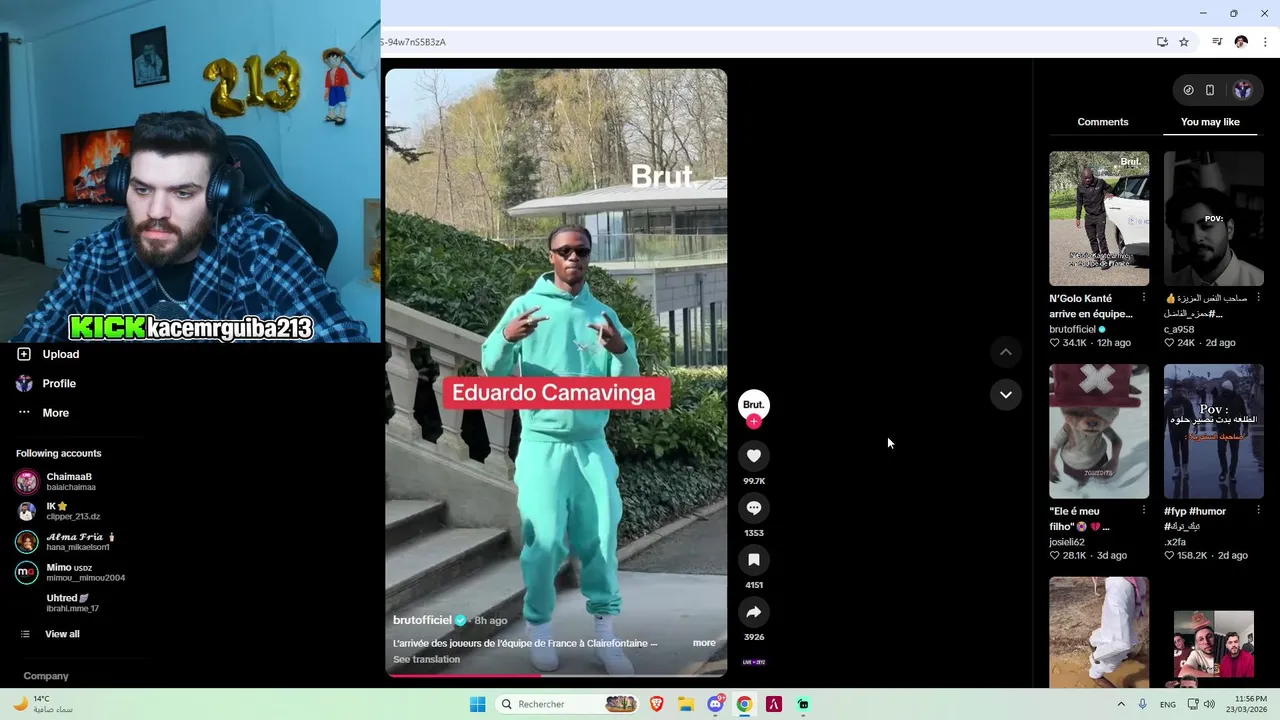Open Discord from the taskbar
Screen dimensions: 1280x720
pyautogui.click(x=715, y=704)
